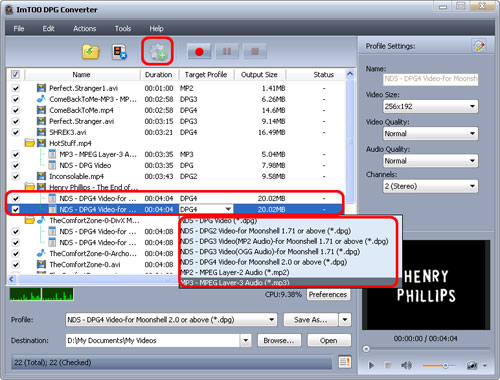Start converting with red record button
The width and height of the screenshot is (500, 380).
tap(199, 52)
